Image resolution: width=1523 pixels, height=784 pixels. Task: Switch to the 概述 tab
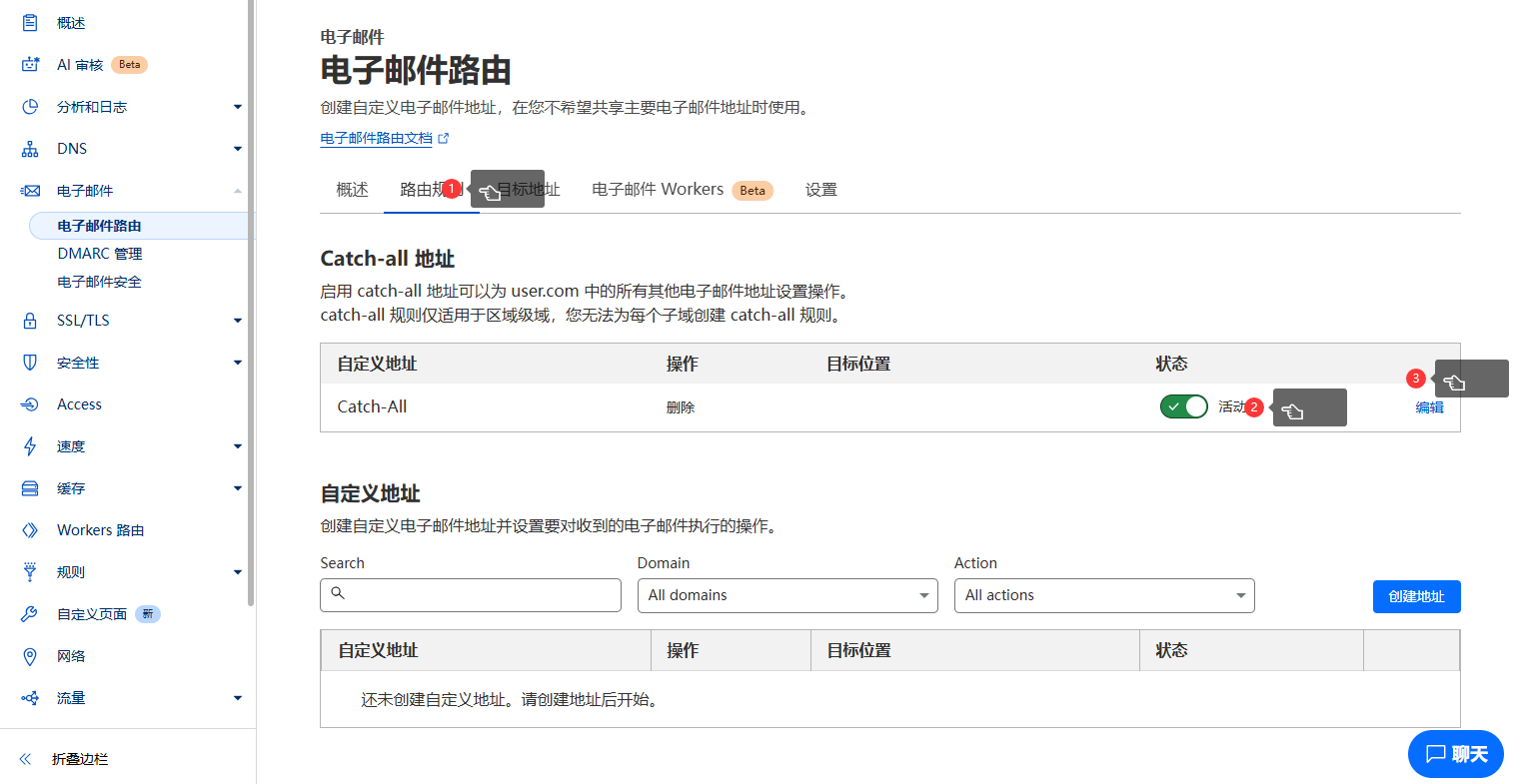[352, 190]
